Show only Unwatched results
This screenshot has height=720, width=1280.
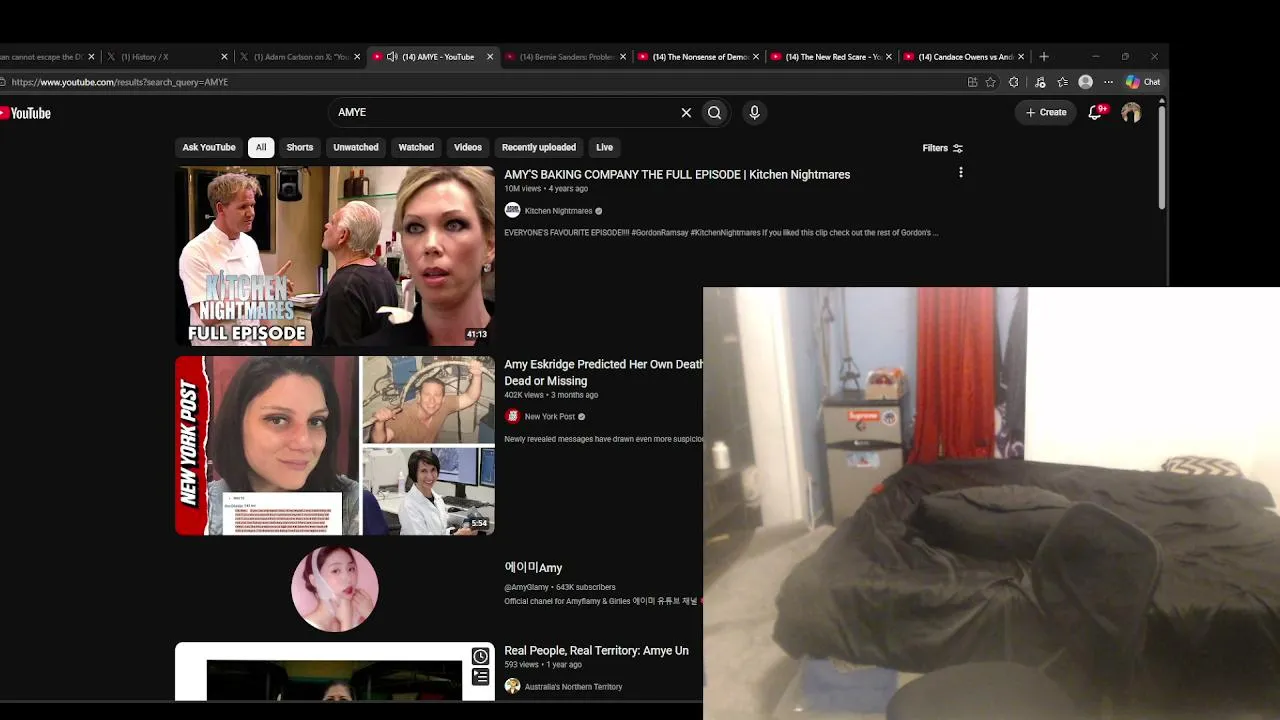tap(356, 147)
